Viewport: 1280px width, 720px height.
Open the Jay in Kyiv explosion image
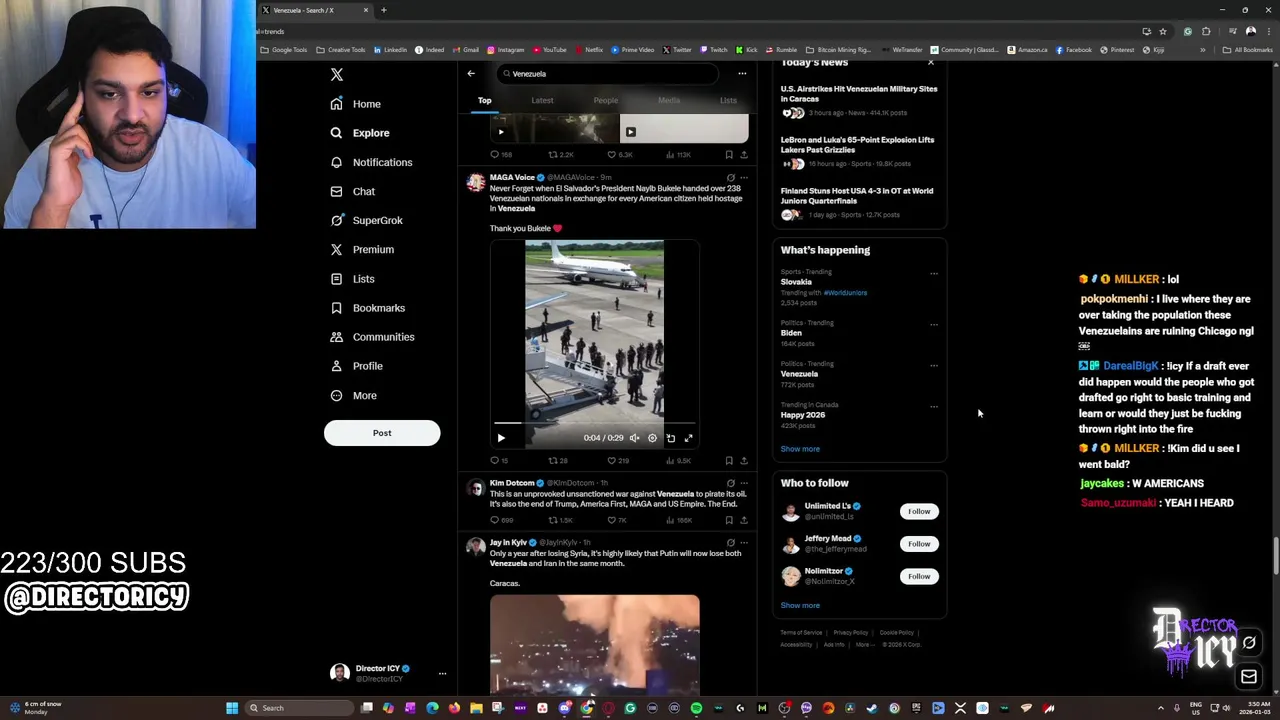595,644
